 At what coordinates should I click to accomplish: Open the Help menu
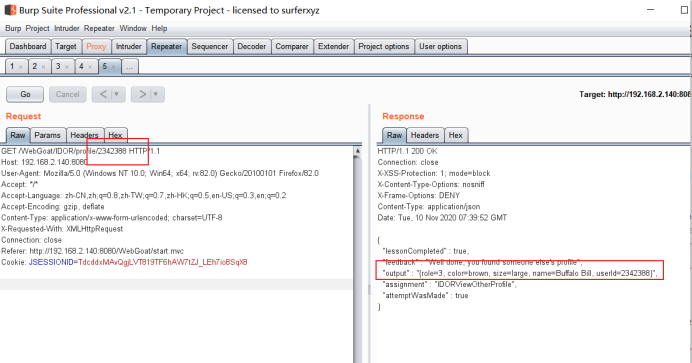pyautogui.click(x=159, y=28)
